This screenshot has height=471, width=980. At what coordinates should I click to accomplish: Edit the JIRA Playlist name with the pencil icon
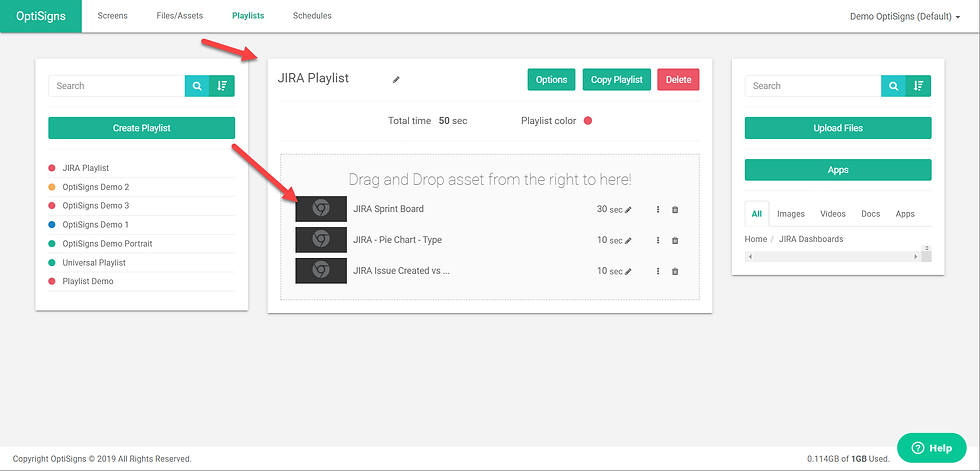coord(396,80)
